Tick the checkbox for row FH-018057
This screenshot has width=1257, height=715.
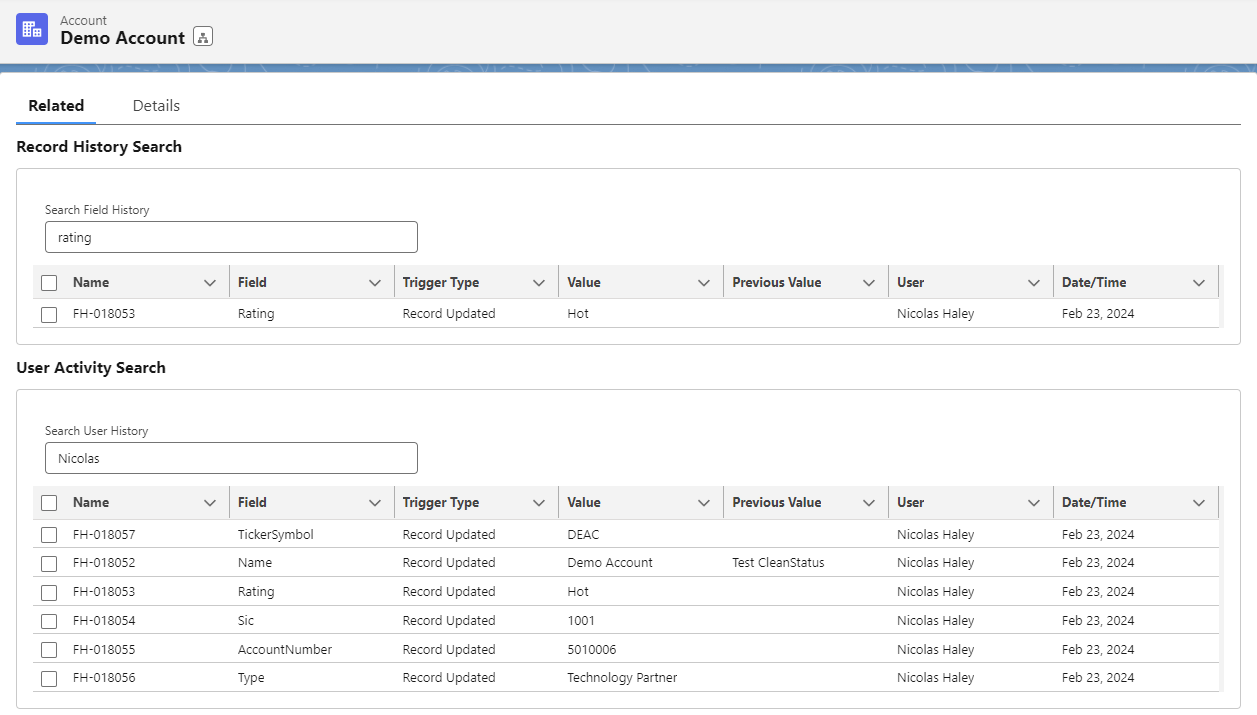49,535
